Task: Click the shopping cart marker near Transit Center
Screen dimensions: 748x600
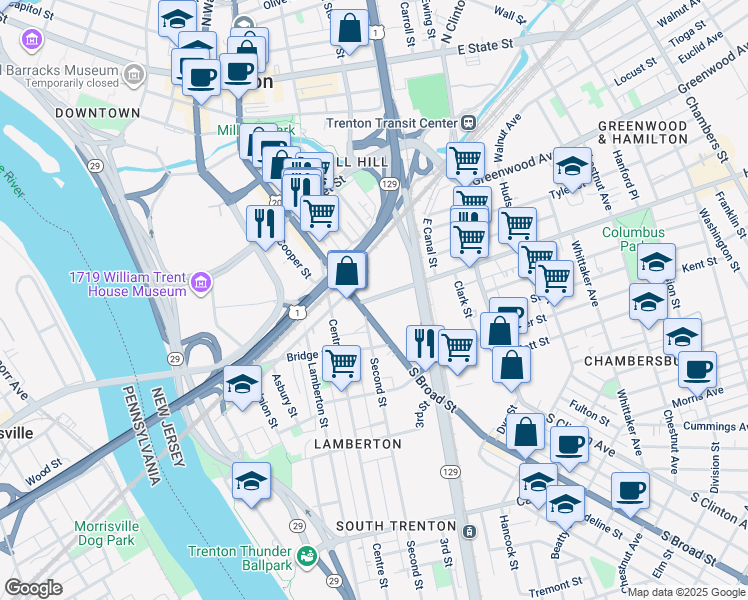Action: click(466, 165)
